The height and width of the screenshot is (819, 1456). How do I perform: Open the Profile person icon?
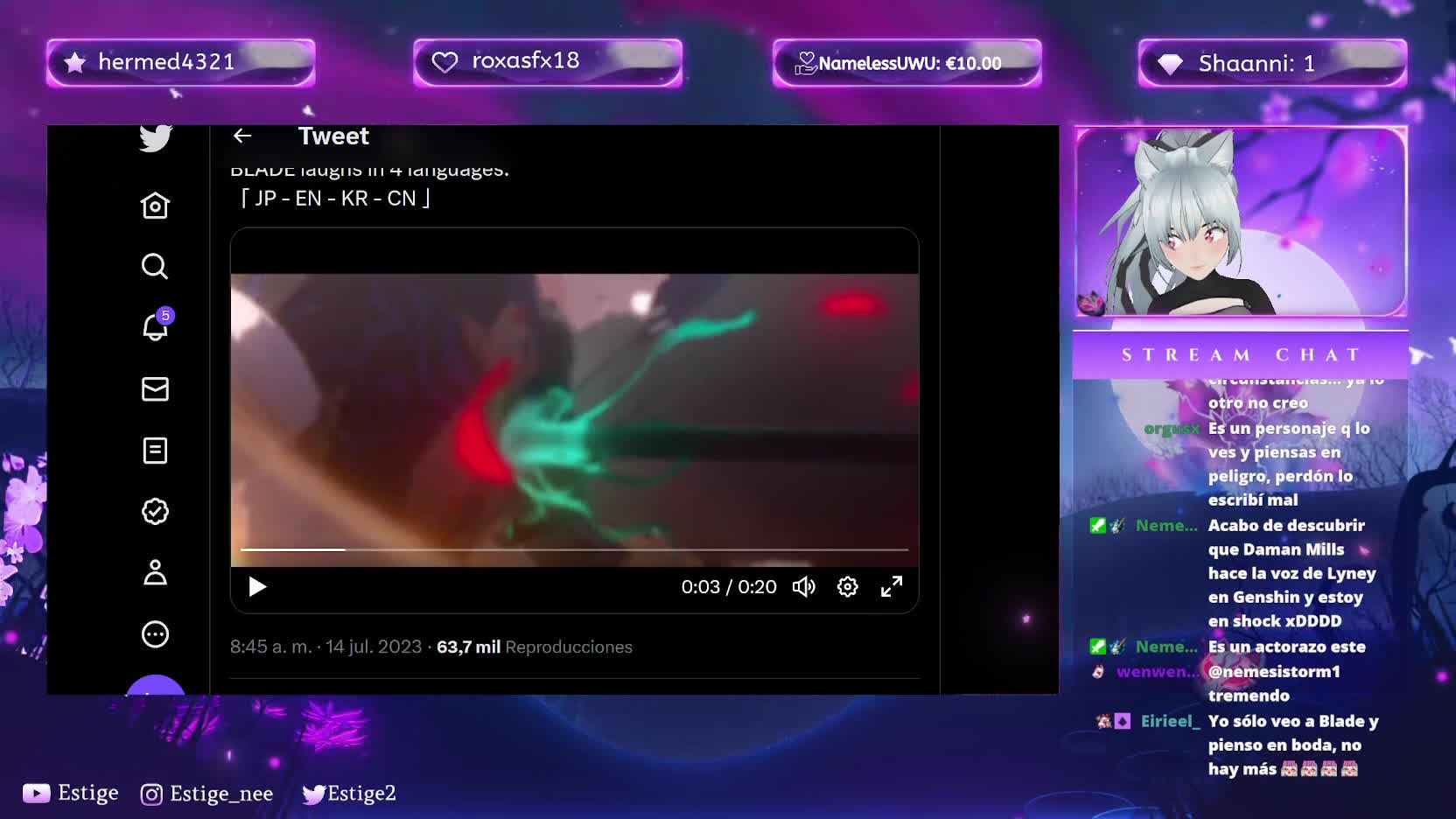[x=155, y=572]
